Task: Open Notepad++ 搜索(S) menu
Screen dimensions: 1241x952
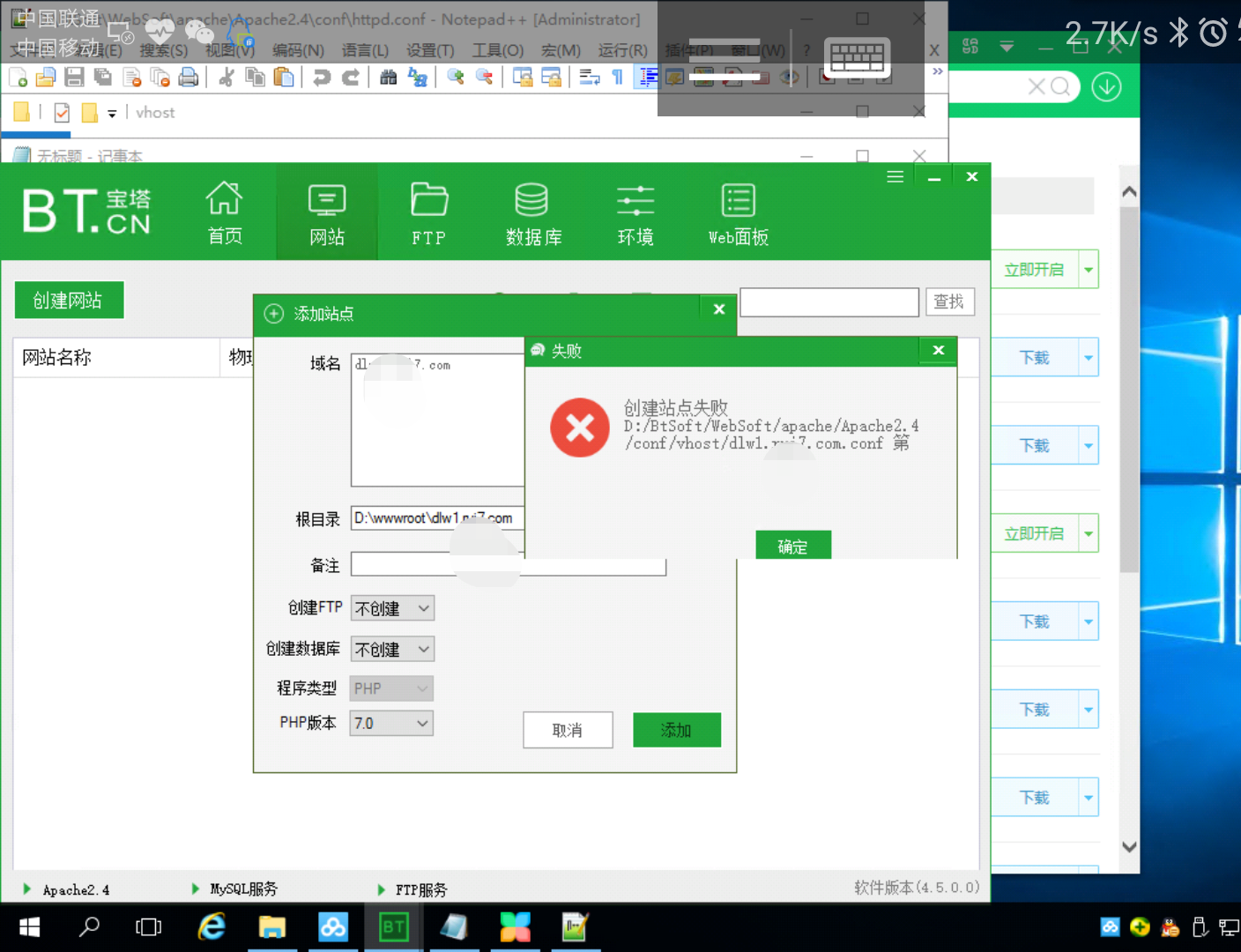Action: tap(164, 50)
